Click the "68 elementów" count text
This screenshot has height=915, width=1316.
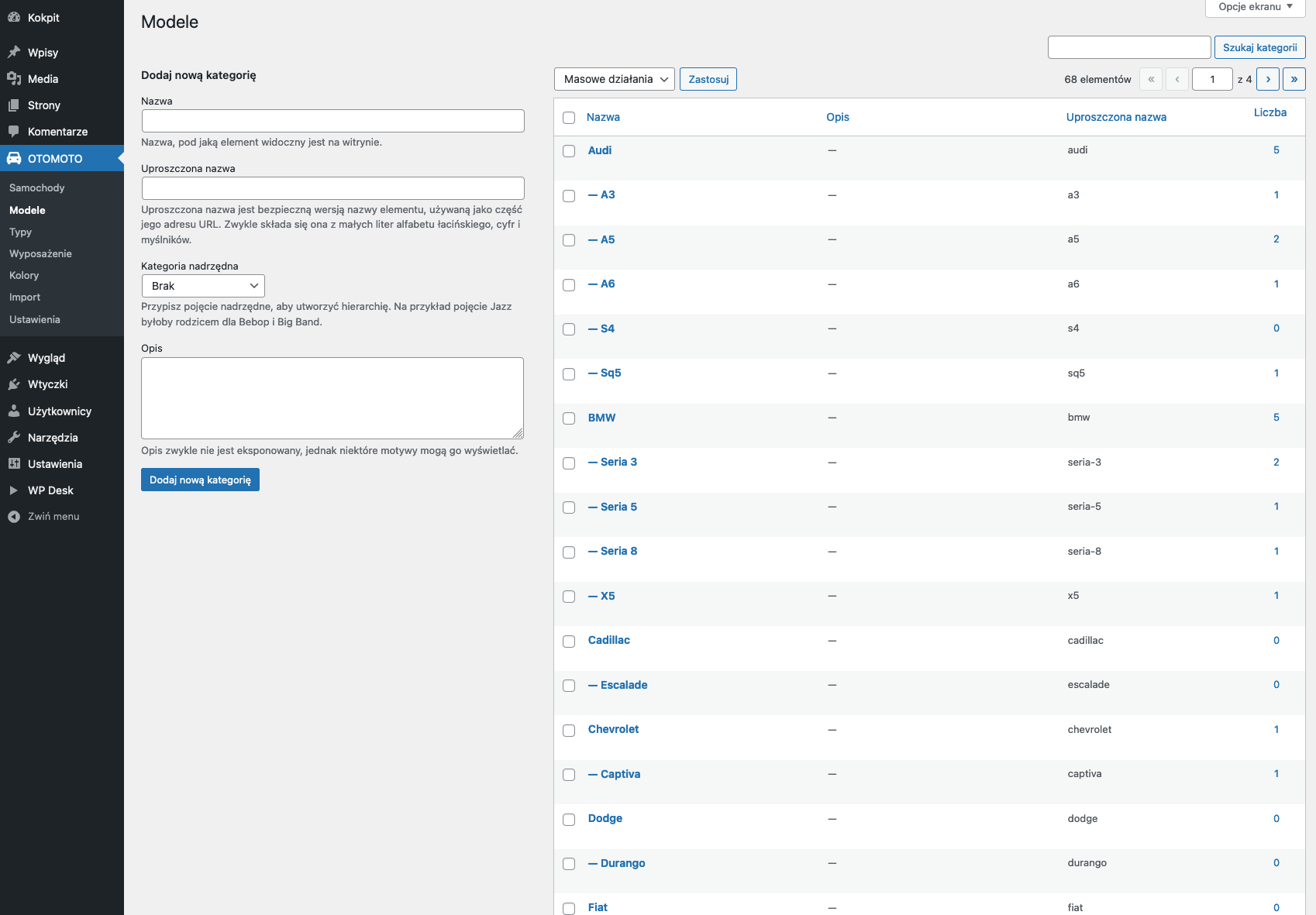(x=1097, y=80)
